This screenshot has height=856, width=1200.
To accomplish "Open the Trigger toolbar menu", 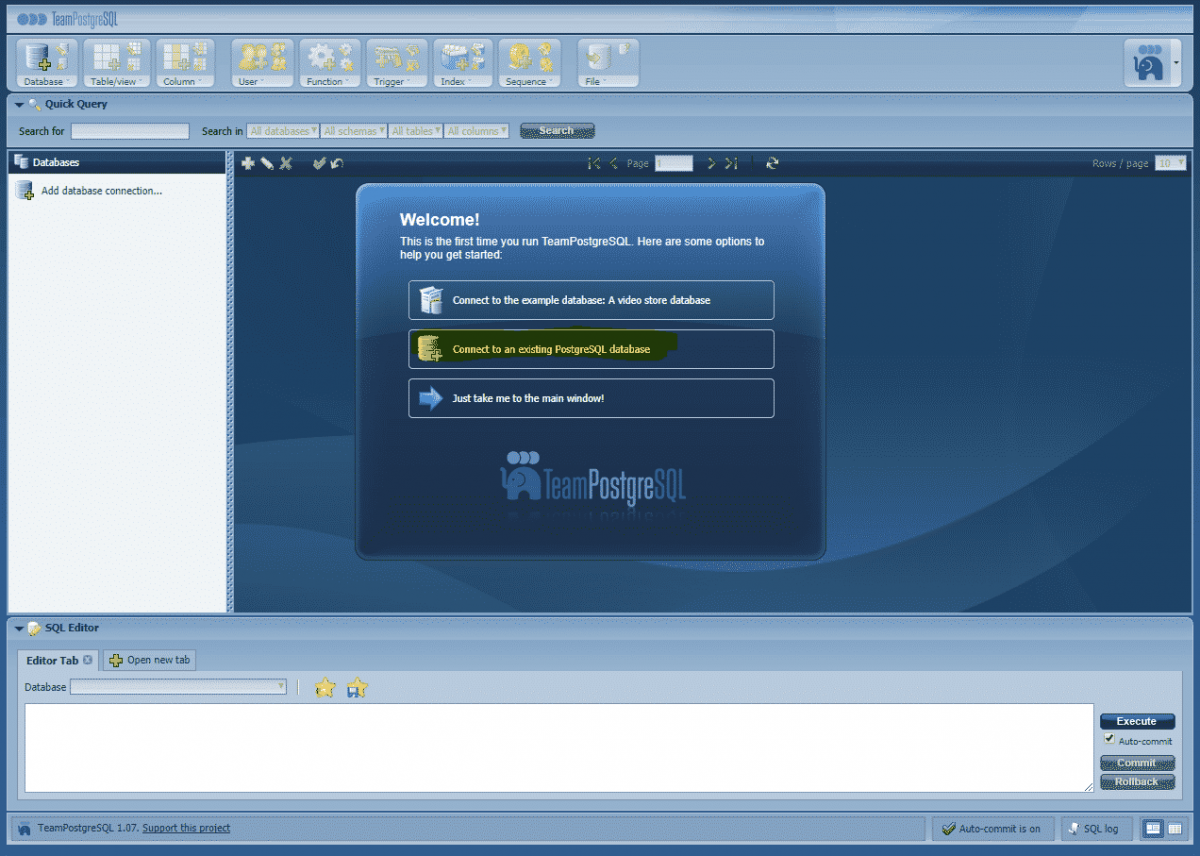I will 397,64.
